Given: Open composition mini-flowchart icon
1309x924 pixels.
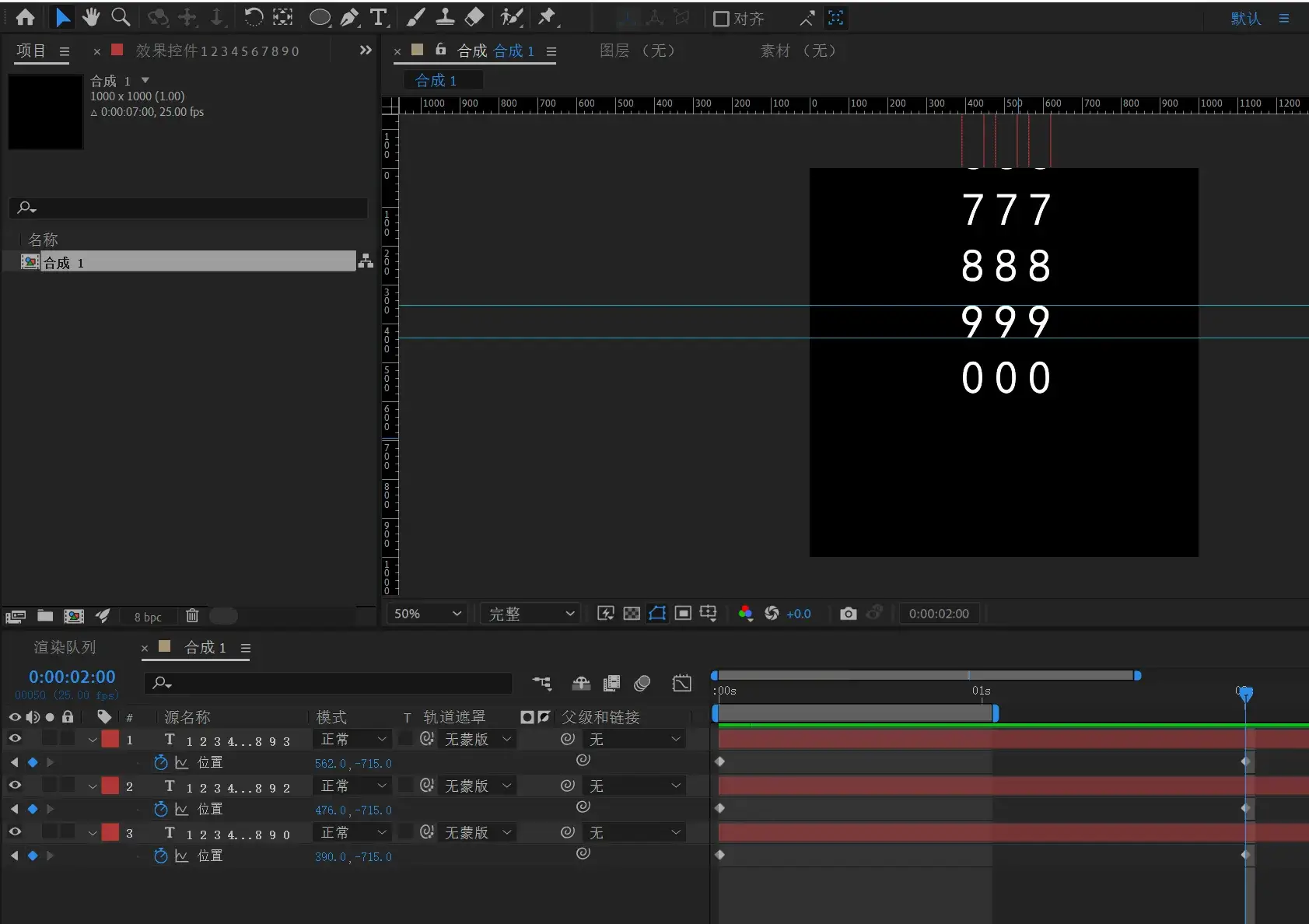Looking at the screenshot, I should 542,683.
